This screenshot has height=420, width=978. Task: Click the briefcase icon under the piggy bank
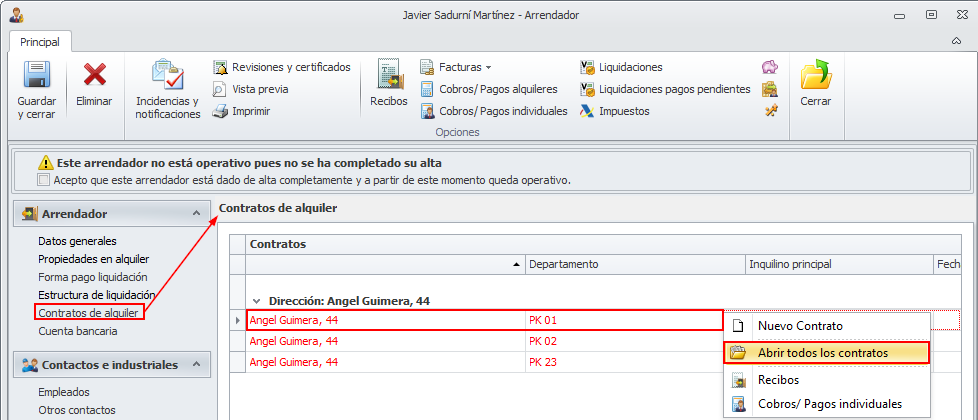click(770, 89)
